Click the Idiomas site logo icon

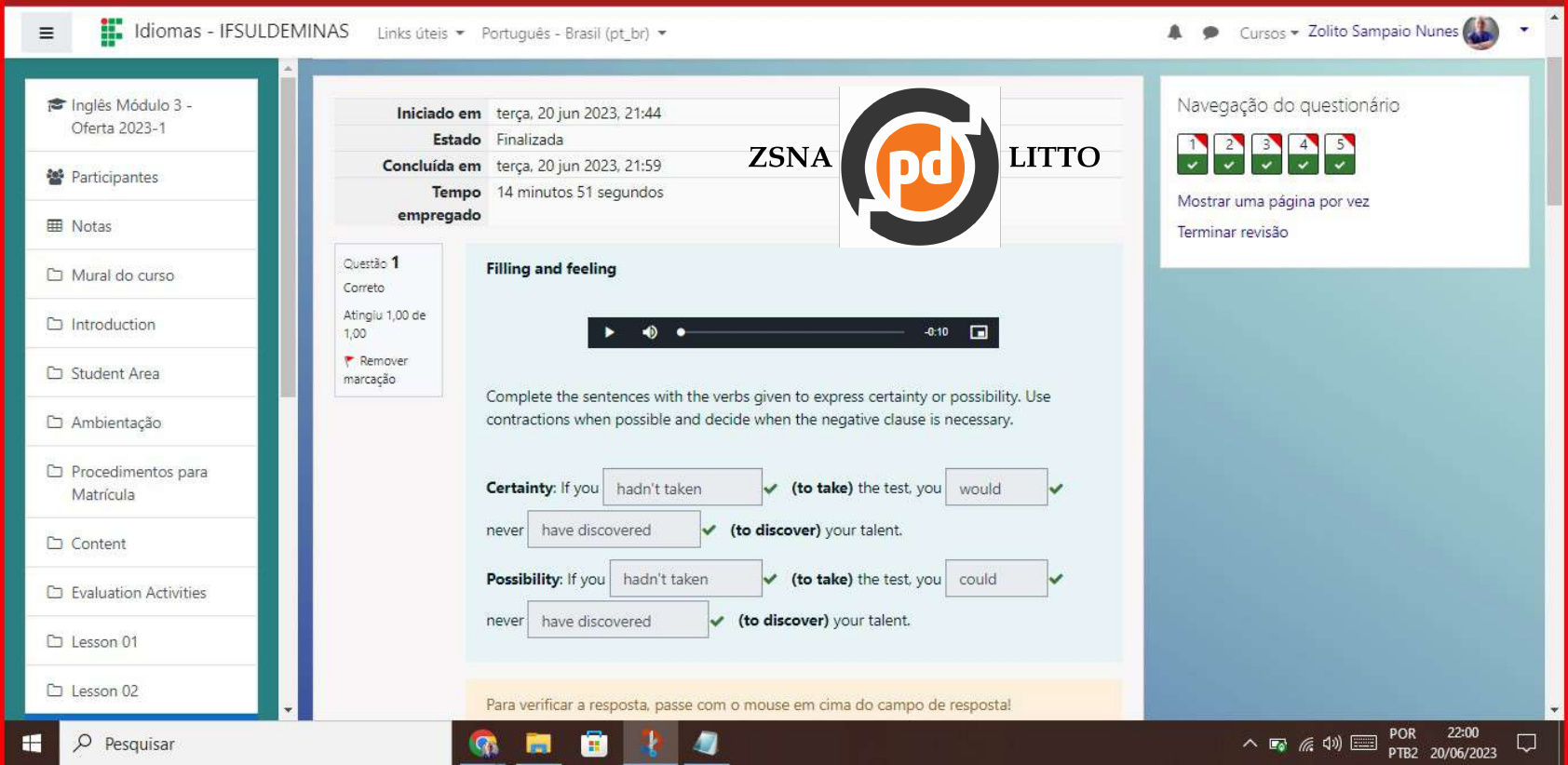tap(112, 33)
